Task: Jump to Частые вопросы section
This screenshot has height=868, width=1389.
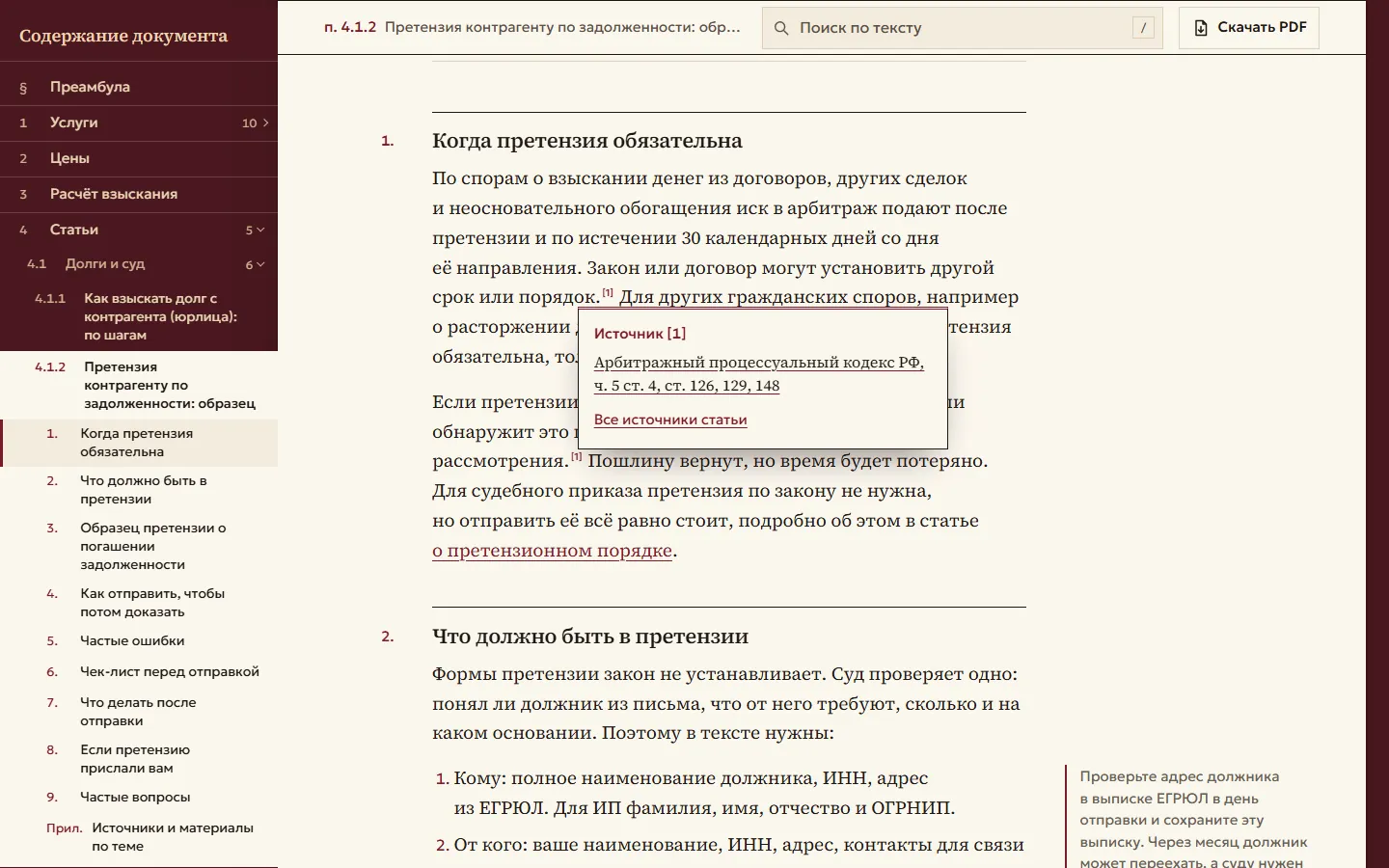Action: [139, 798]
